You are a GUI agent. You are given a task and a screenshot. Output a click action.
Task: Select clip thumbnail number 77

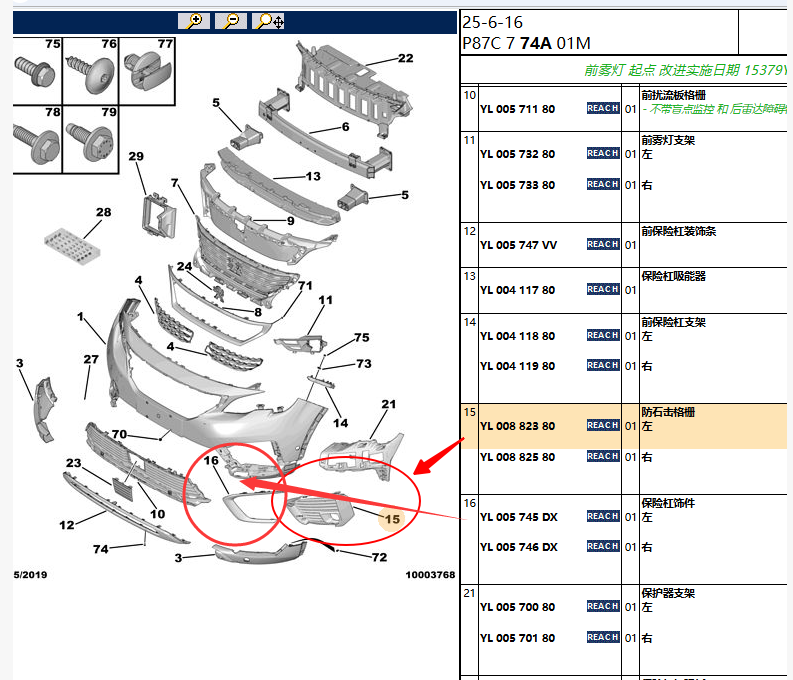(147, 71)
